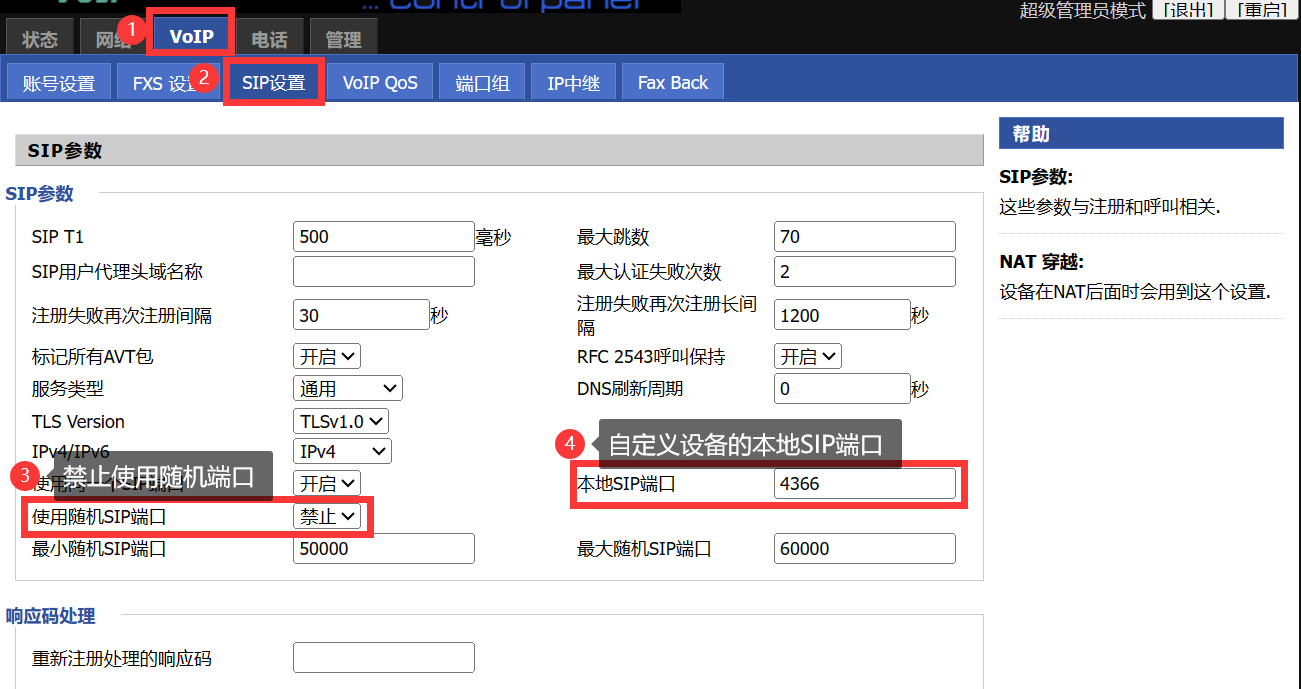Click the 本地SIP端口 input field
Image resolution: width=1301 pixels, height=689 pixels.
click(864, 484)
